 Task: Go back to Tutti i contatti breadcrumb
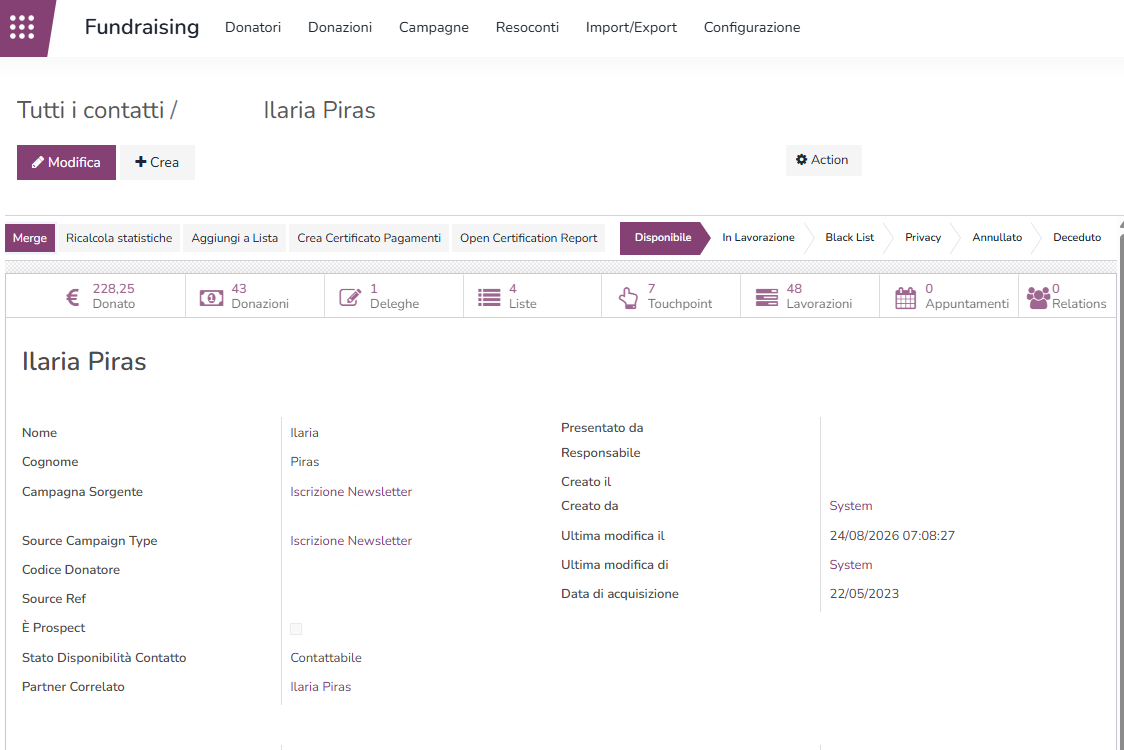point(90,110)
